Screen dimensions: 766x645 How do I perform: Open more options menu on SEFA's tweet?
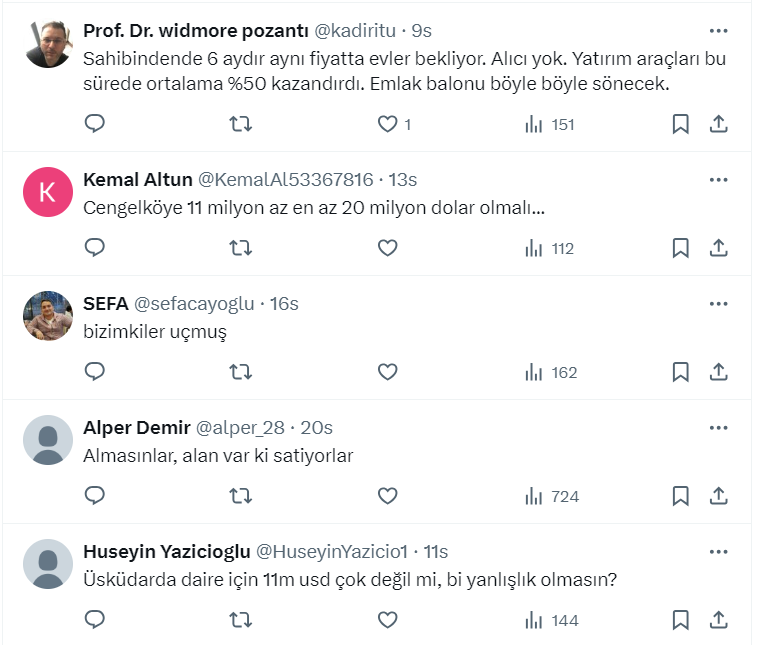coord(718,303)
